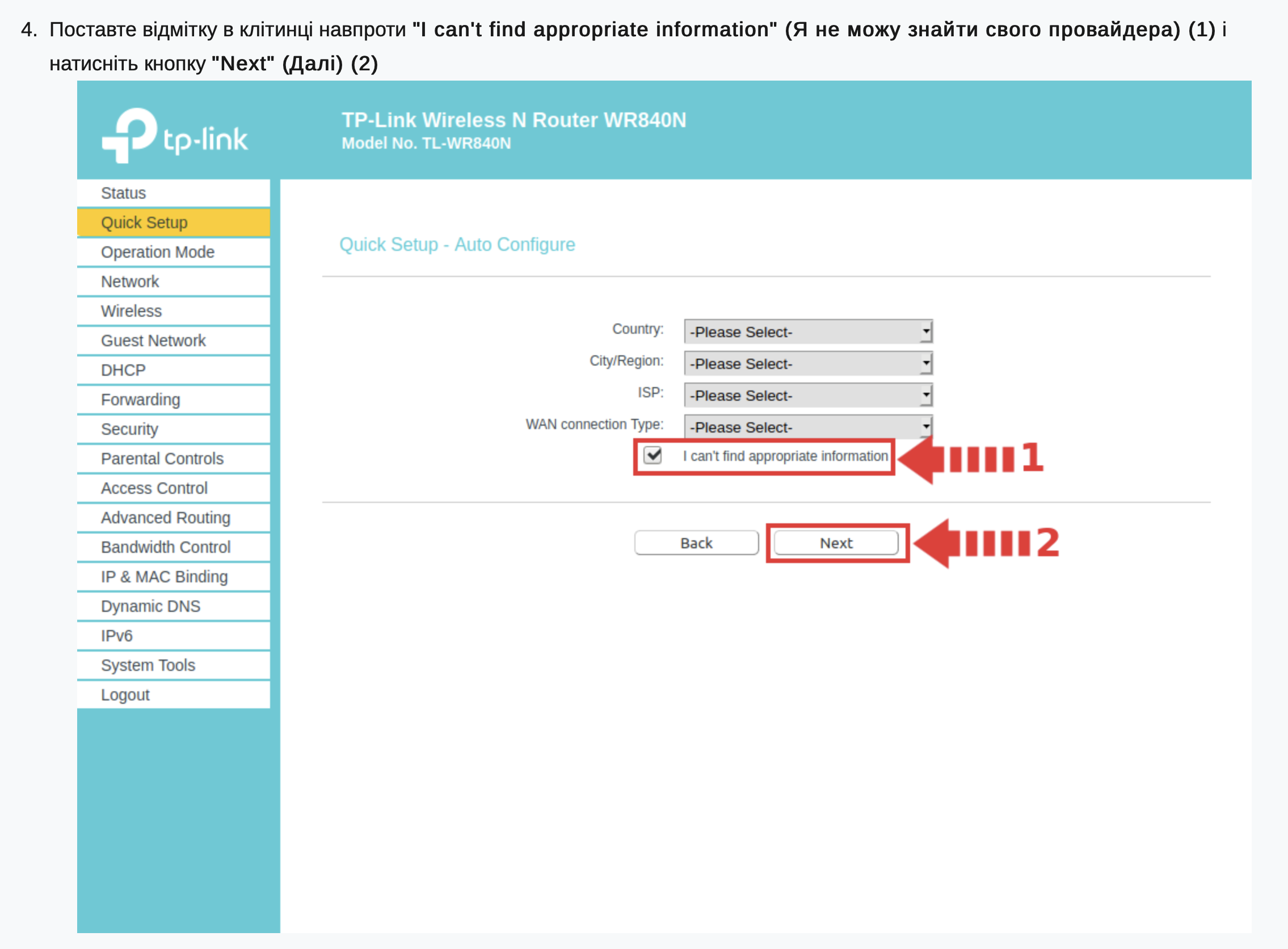This screenshot has height=949, width=1288.
Task: Open the DHCP menu entry
Action: 123,371
